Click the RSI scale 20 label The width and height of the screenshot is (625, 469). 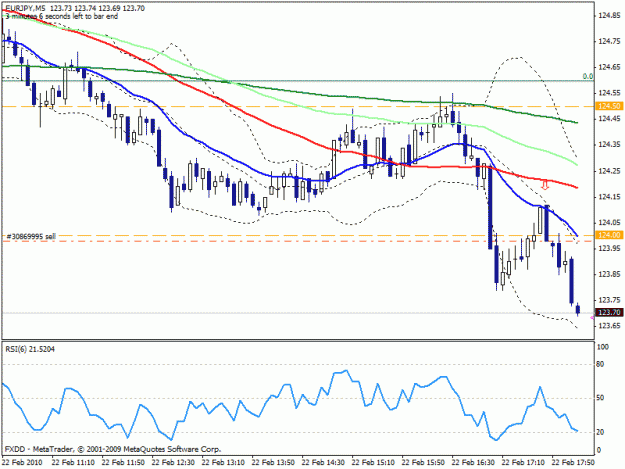(x=600, y=432)
